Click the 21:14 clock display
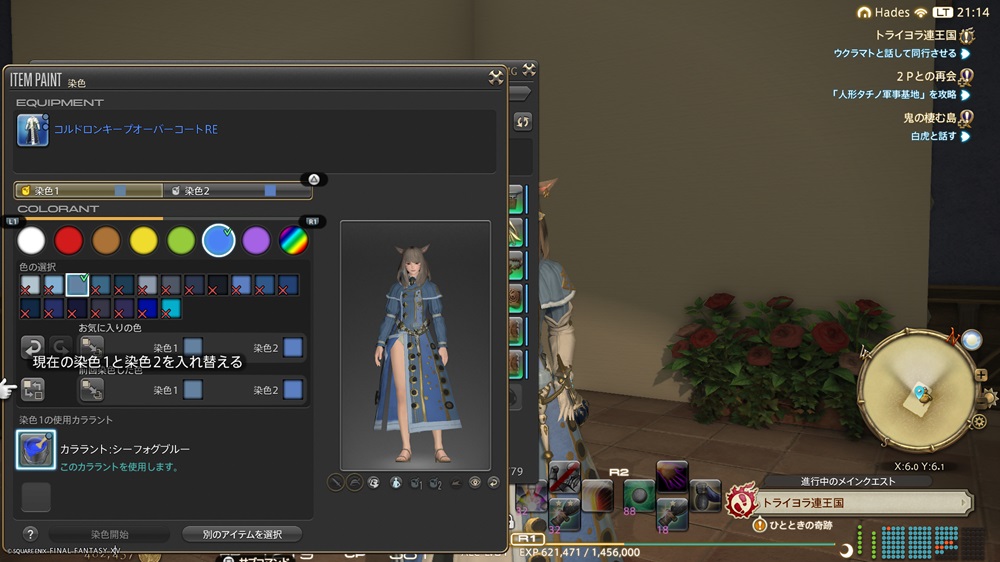1000x562 pixels. 973,12
